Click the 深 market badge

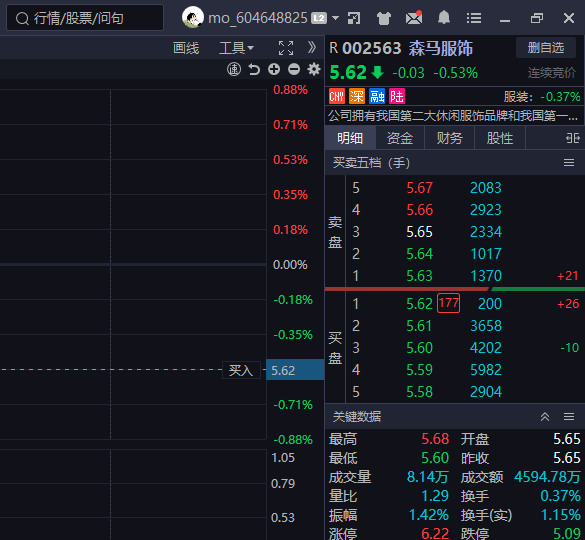click(357, 96)
